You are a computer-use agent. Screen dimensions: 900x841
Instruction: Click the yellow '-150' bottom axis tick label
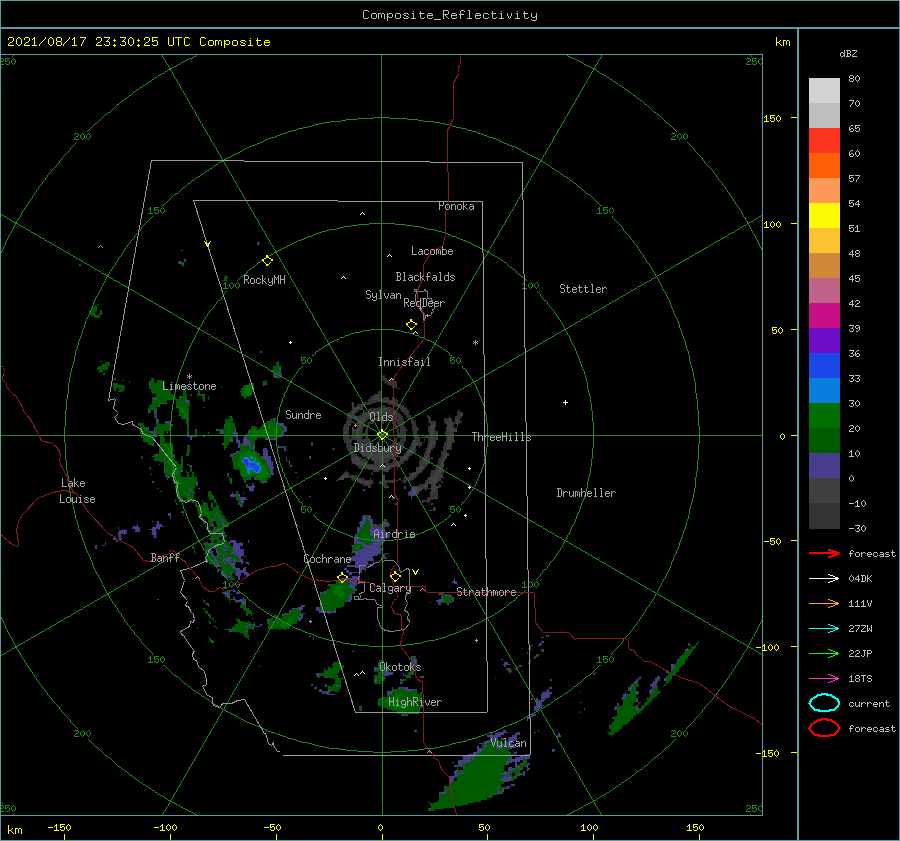tap(59, 827)
